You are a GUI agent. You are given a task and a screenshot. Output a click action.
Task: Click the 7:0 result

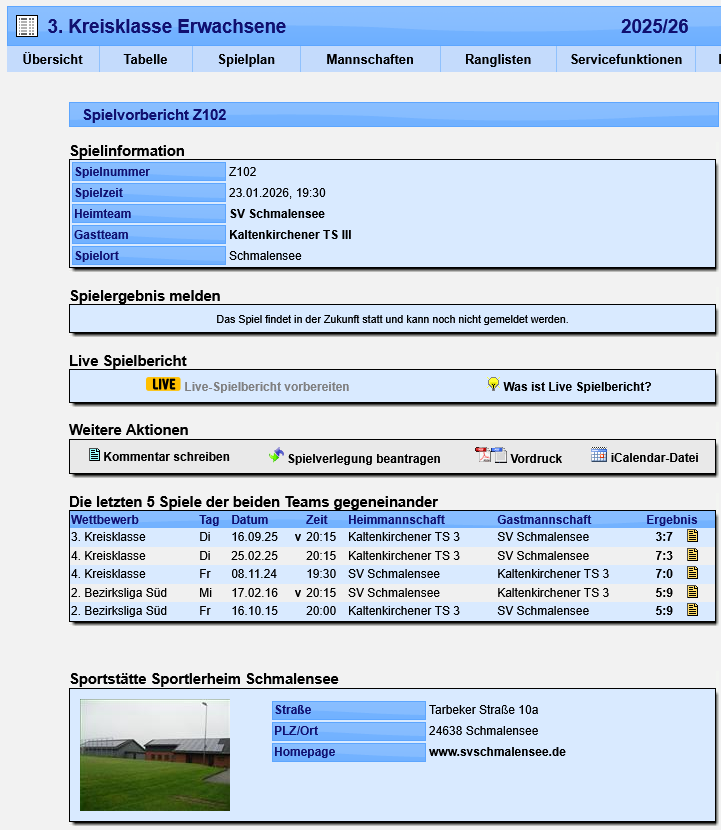[664, 574]
